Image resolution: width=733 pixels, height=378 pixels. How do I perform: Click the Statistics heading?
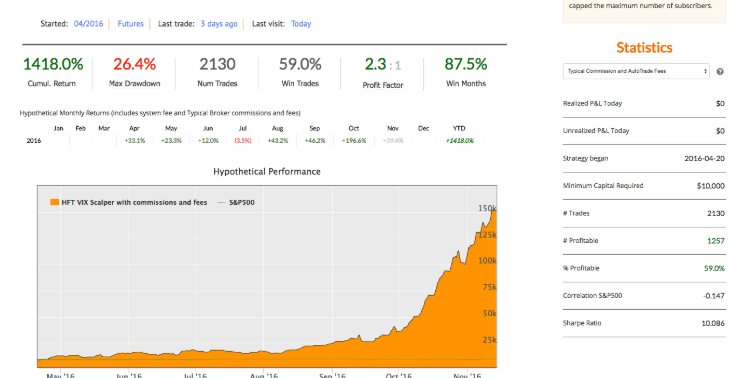point(644,47)
